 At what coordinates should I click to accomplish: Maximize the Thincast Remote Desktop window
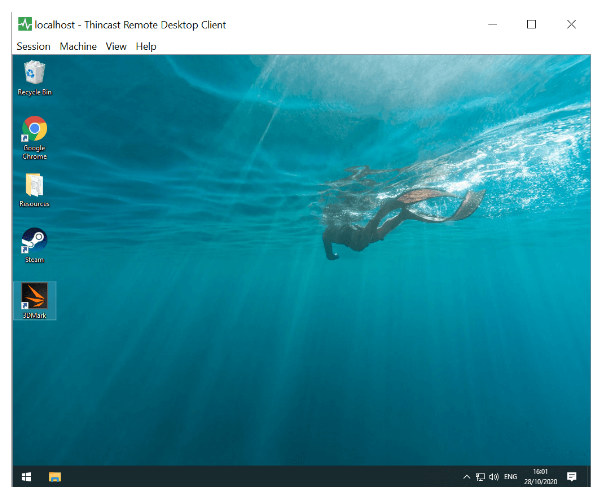point(532,24)
